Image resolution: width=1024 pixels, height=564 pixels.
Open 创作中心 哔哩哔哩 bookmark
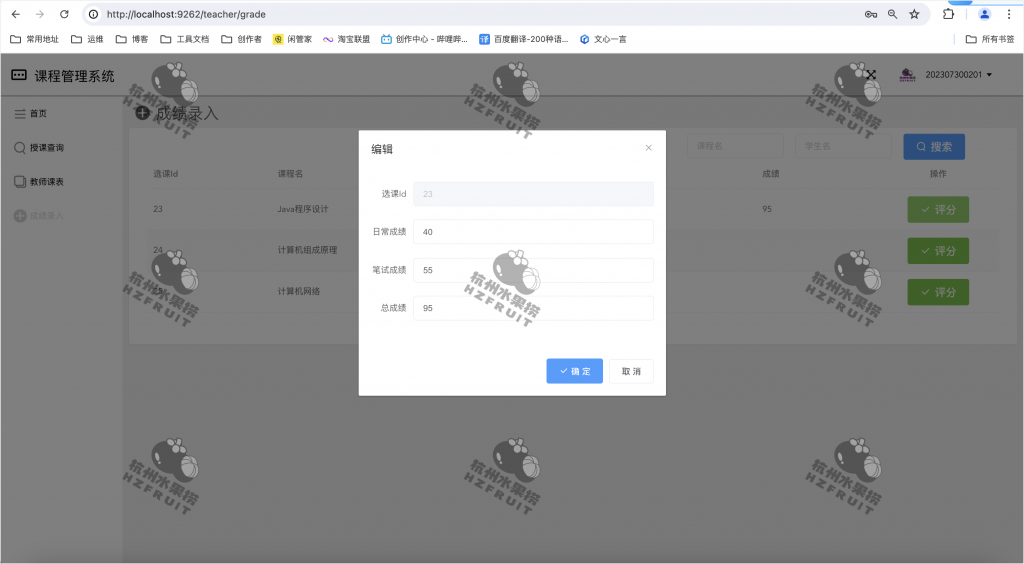pos(424,39)
